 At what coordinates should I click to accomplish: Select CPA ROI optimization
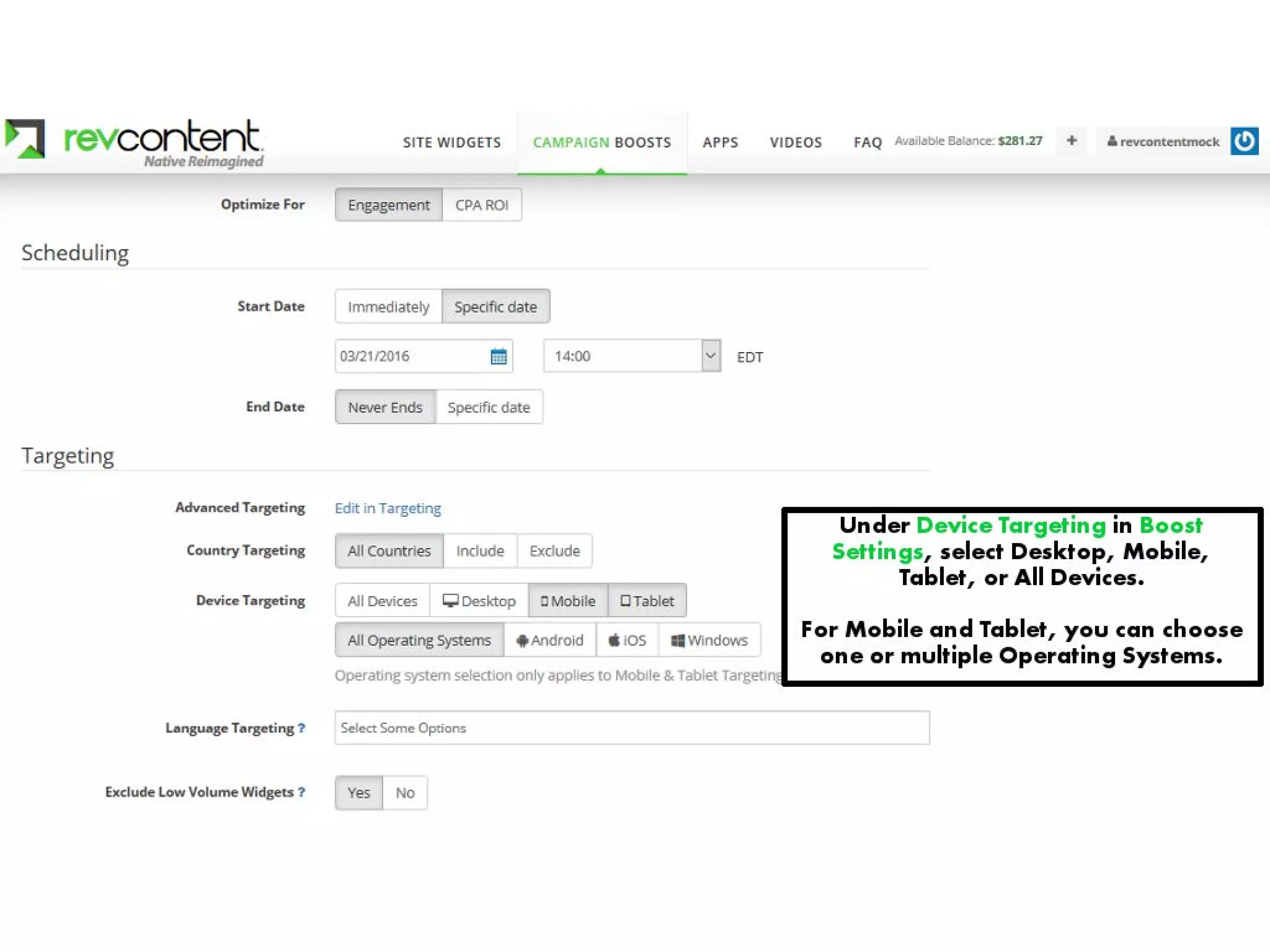481,205
